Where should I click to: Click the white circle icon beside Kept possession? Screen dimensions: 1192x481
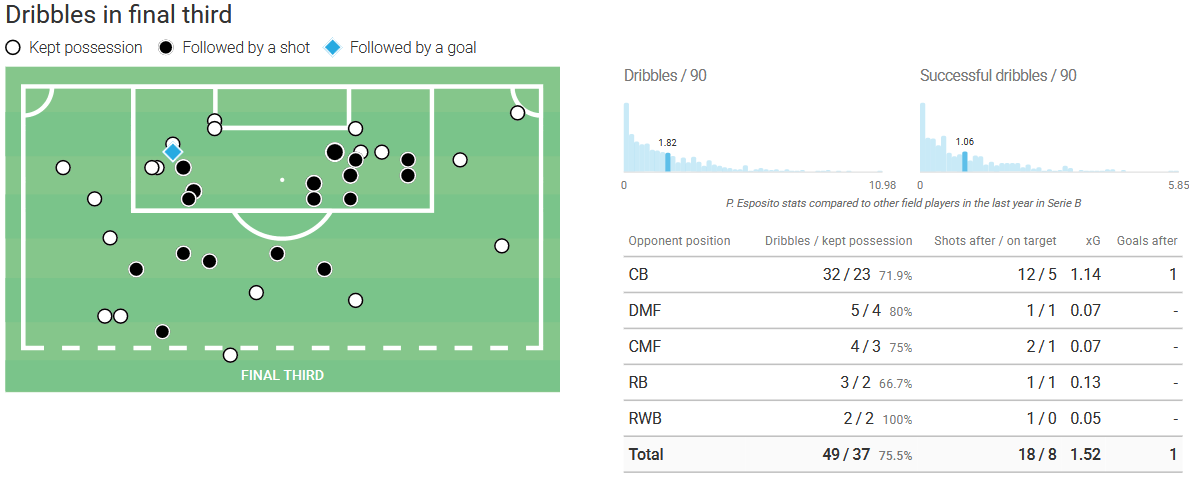point(13,47)
